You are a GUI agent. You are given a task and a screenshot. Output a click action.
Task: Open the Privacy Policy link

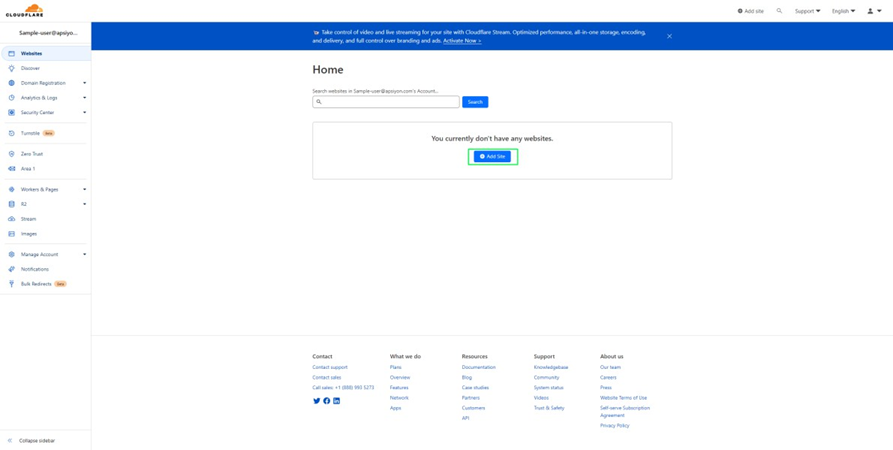pyautogui.click(x=615, y=426)
